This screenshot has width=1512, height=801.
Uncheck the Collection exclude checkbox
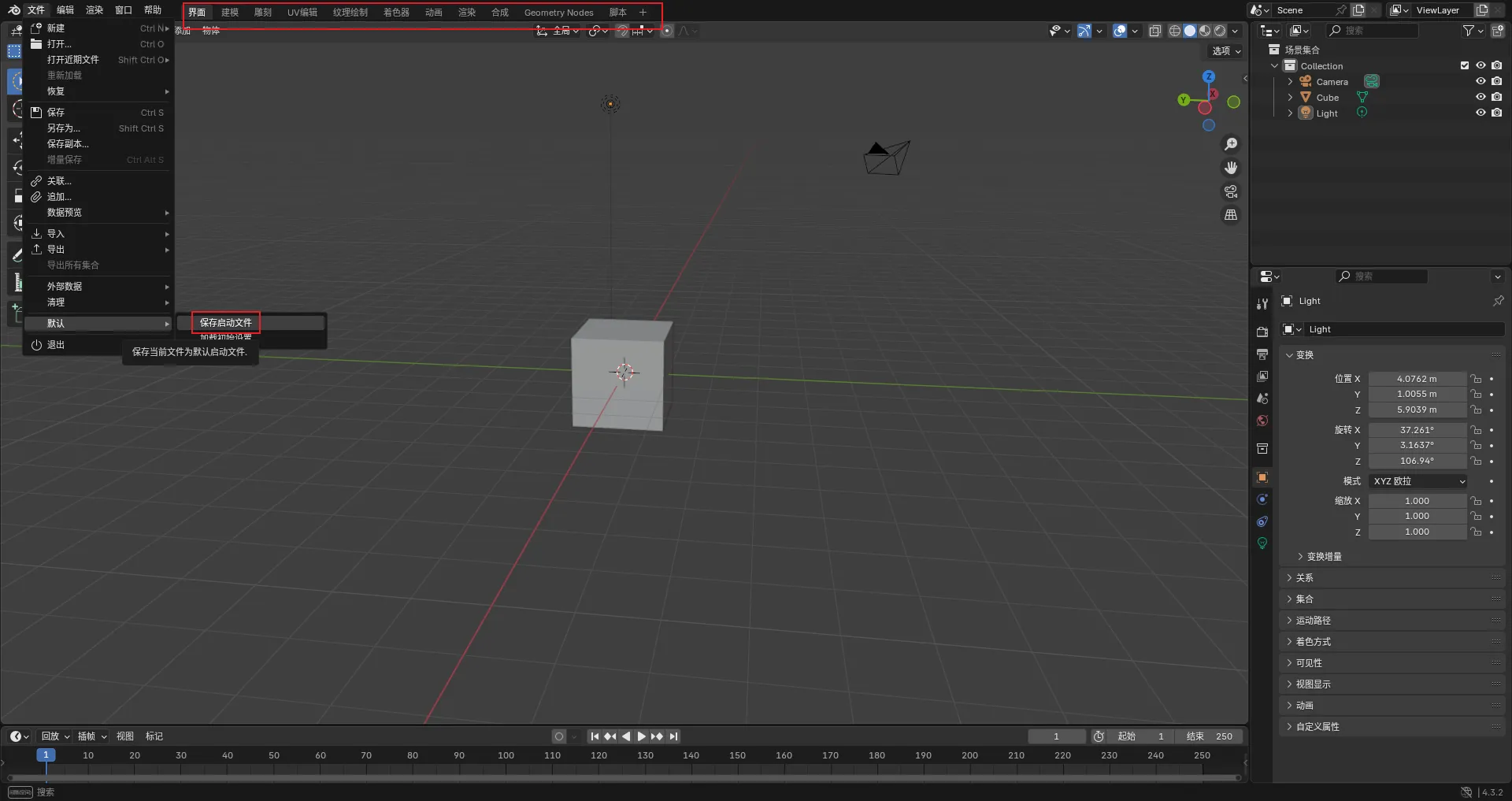coord(1465,65)
